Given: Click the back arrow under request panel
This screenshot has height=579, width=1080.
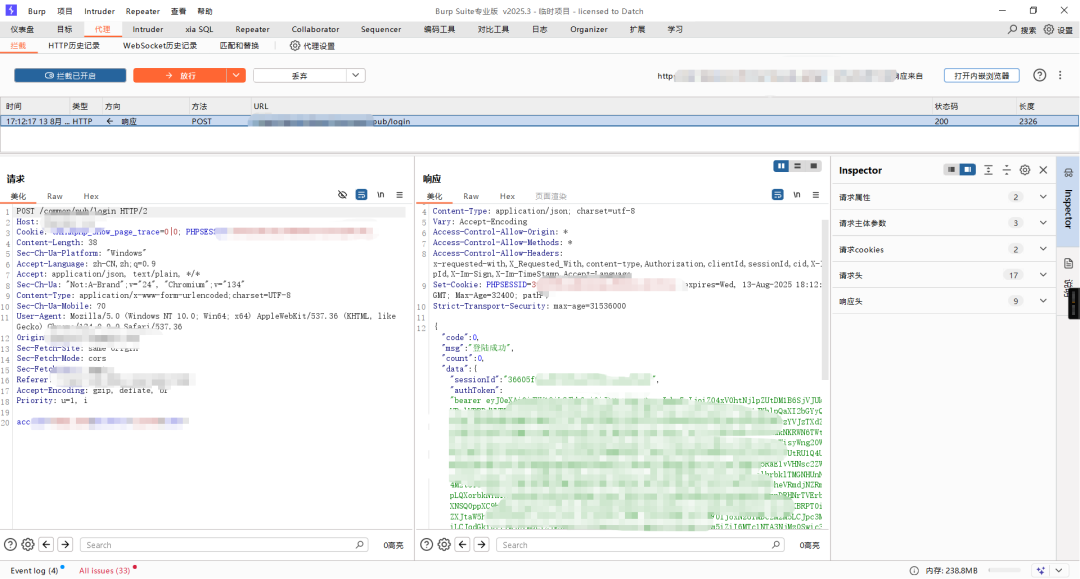Looking at the screenshot, I should coord(46,545).
